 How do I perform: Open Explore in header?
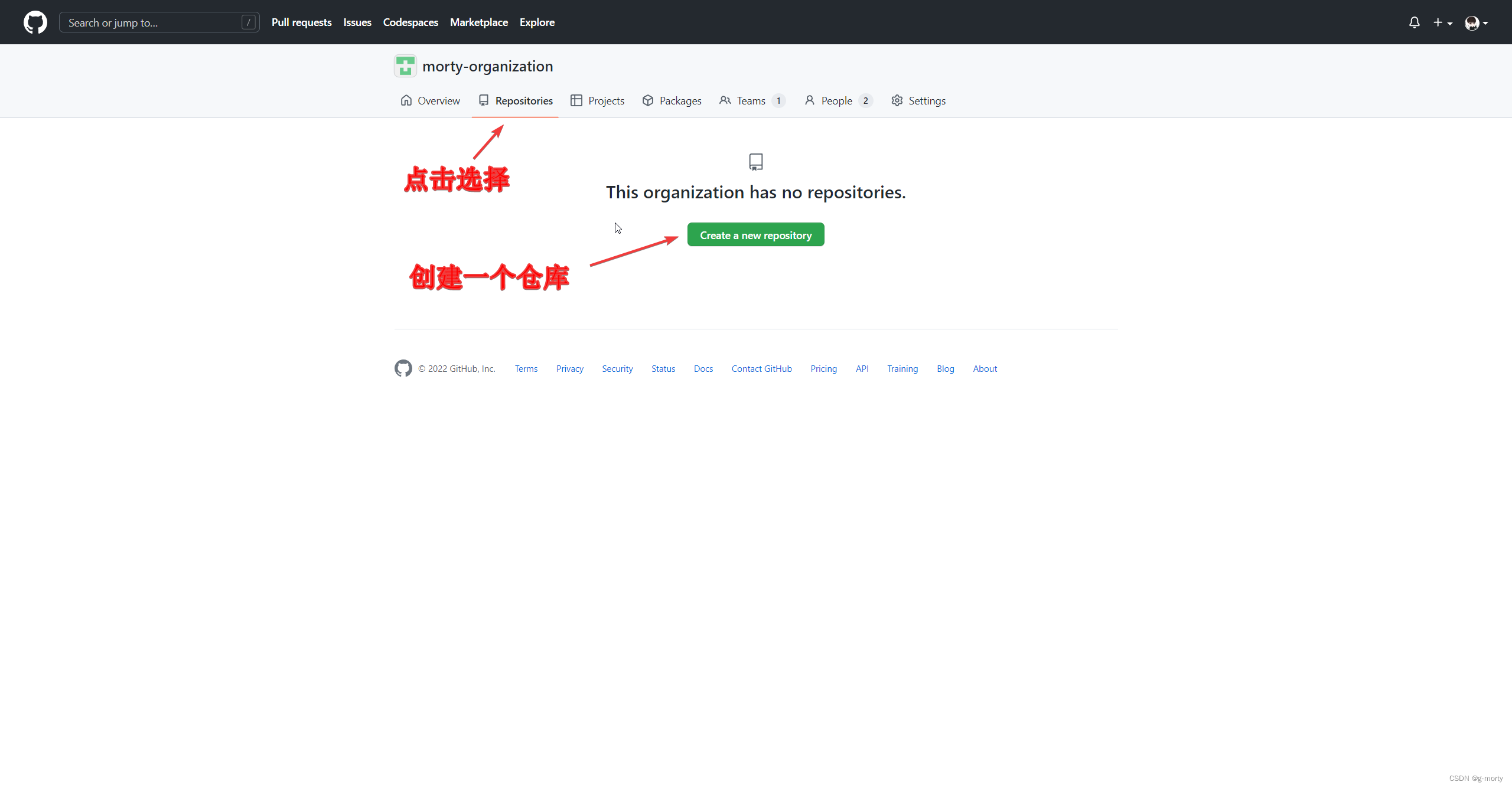537,22
